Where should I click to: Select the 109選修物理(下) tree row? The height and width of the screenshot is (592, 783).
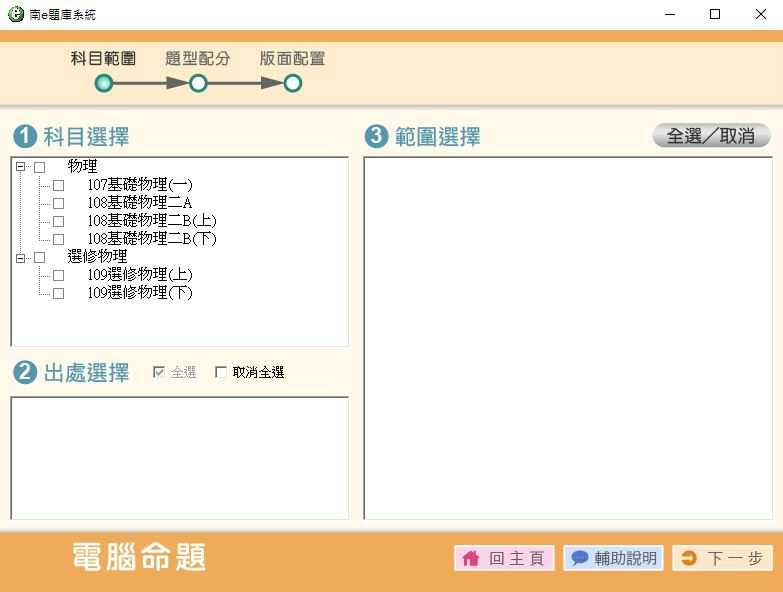click(x=140, y=293)
